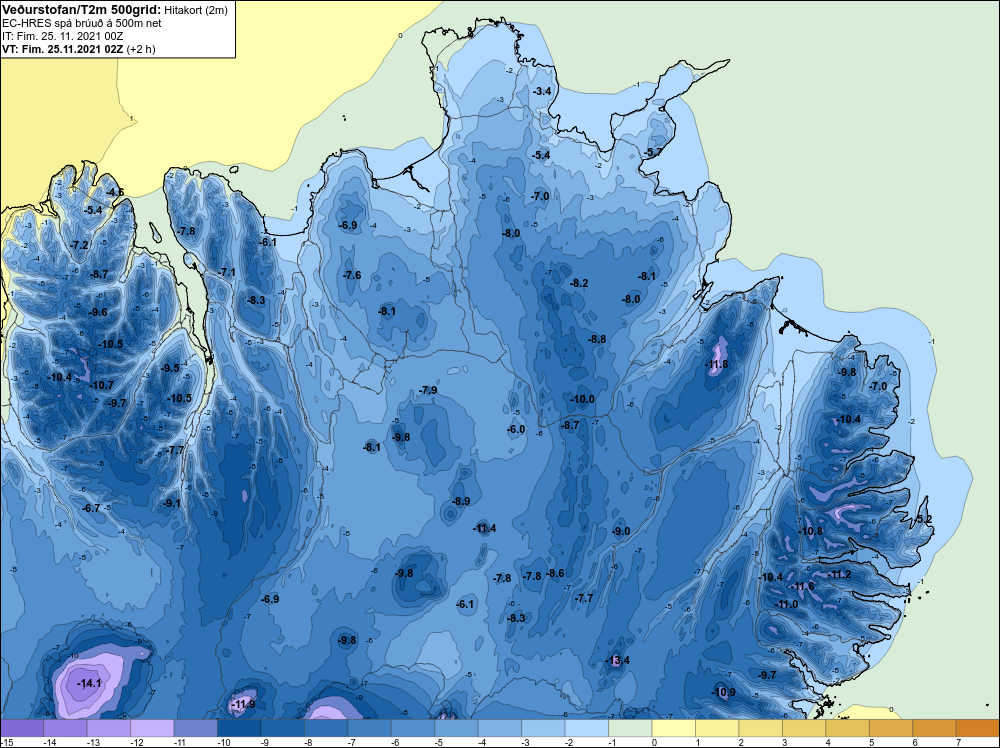Pick the legend swatch between -10 and -9

(x=239, y=728)
